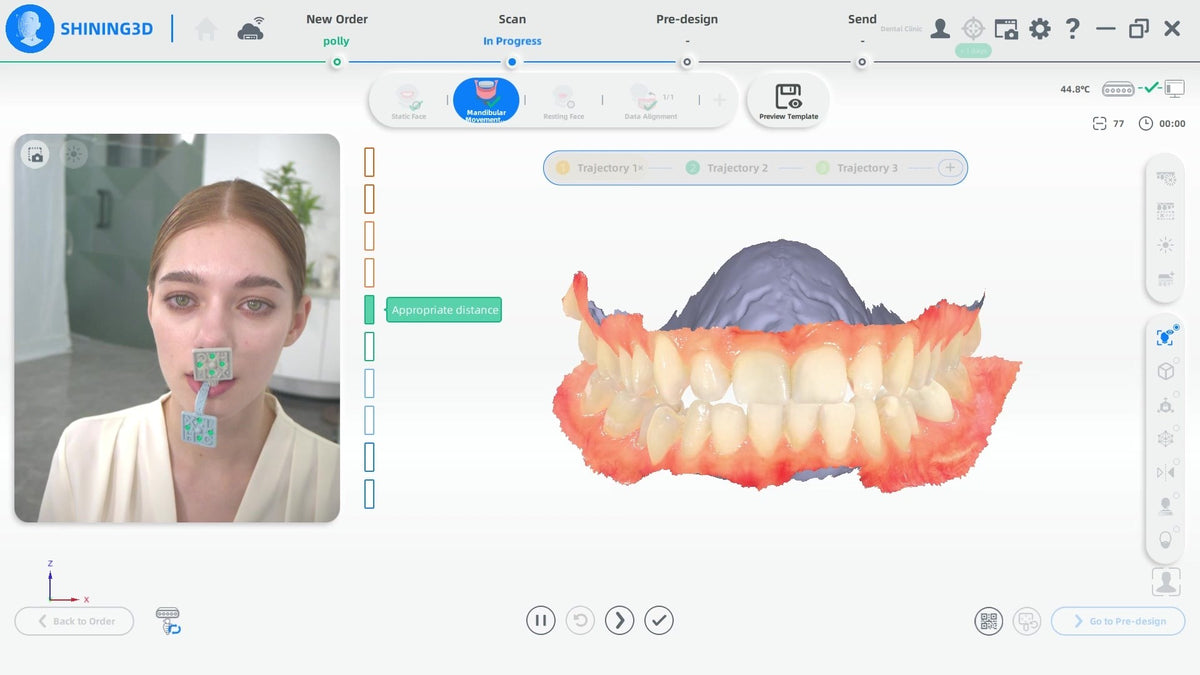The width and height of the screenshot is (1200, 675).
Task: Click the second icon in the upper right toolbar
Action: click(x=1165, y=211)
